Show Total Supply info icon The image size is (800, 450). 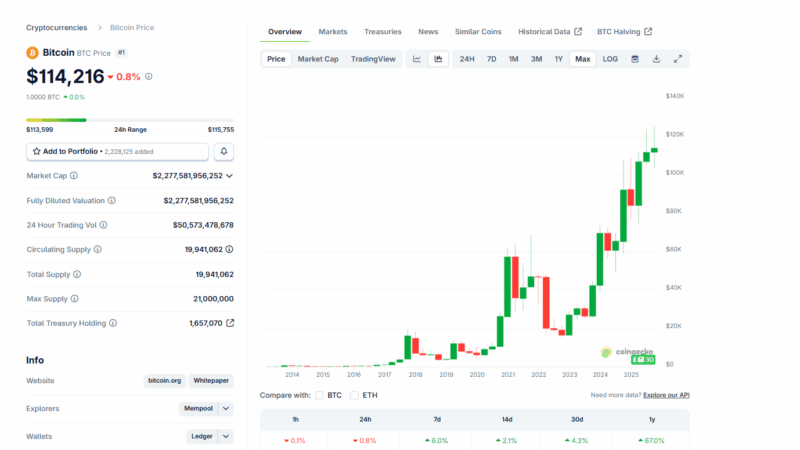coord(77,274)
